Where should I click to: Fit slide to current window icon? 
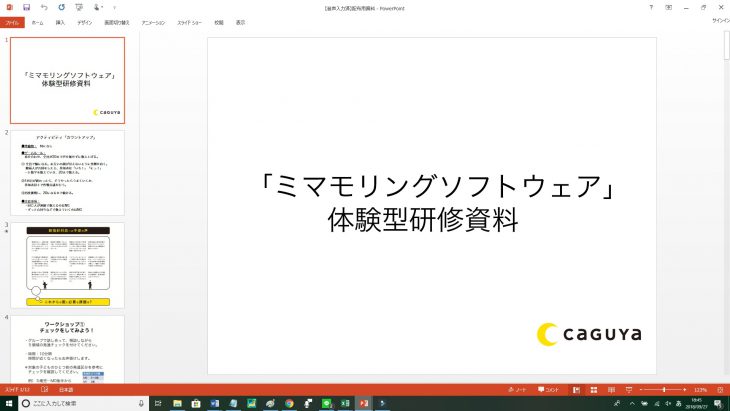pos(720,390)
